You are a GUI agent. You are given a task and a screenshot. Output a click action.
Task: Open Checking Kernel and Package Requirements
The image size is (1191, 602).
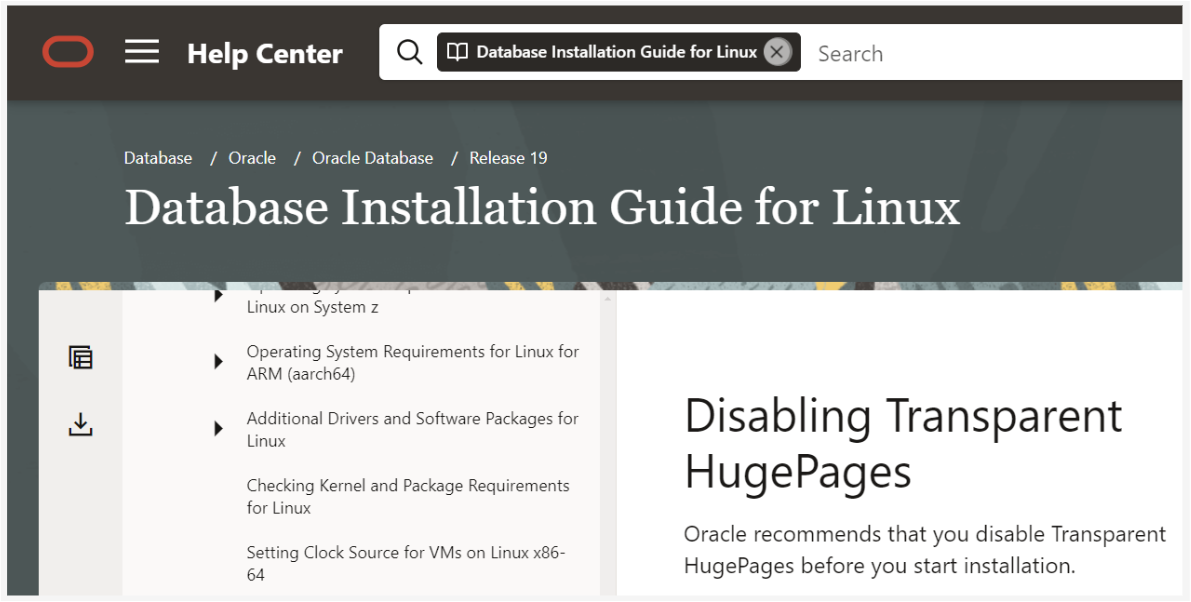click(x=408, y=496)
